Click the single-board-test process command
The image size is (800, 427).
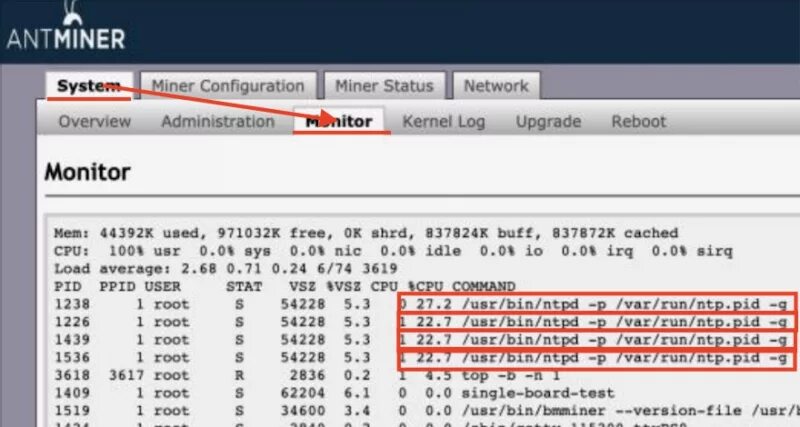pyautogui.click(x=538, y=393)
